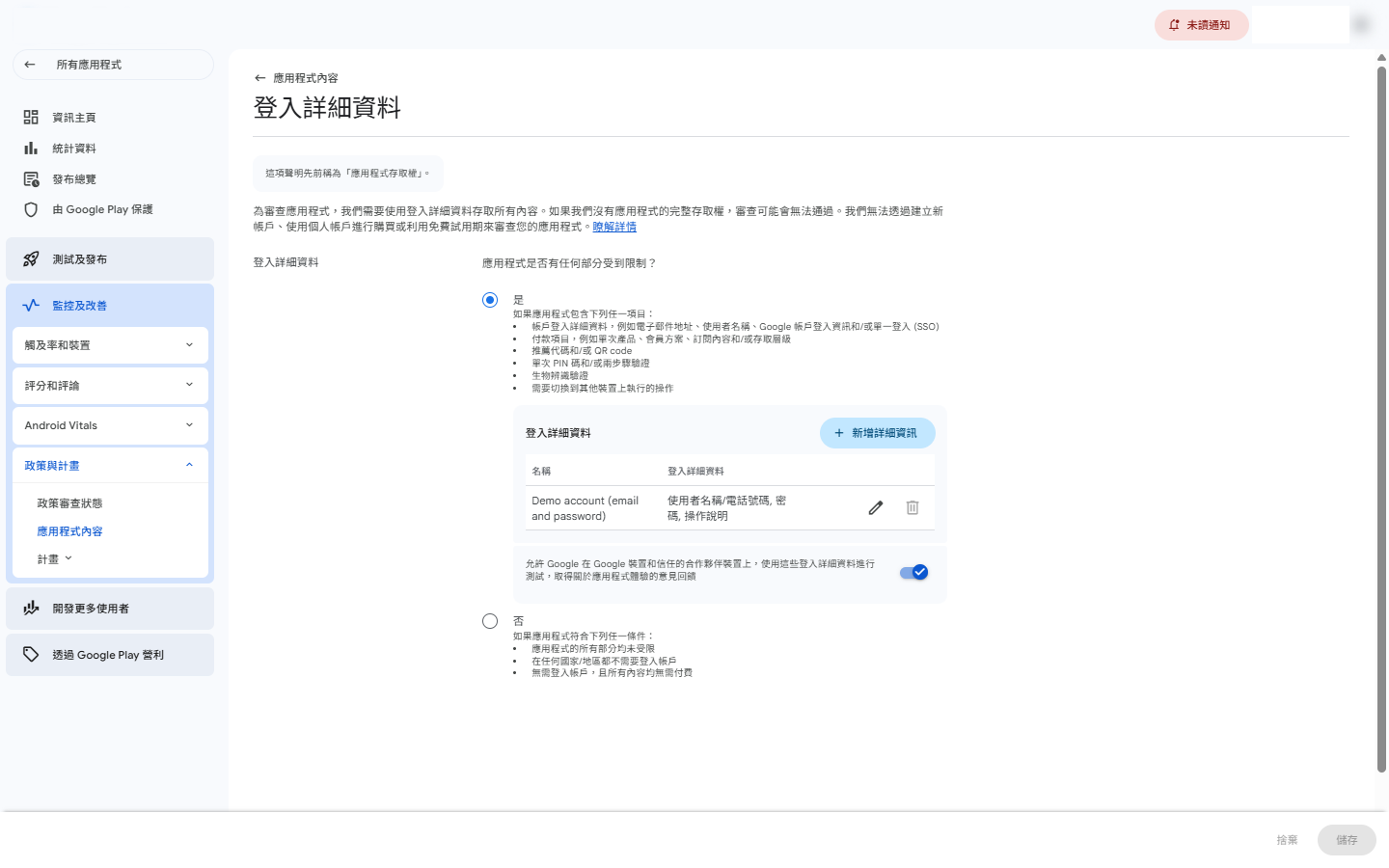Expand the 觸及率和裝置 section
The image size is (1389, 868).
(110, 345)
